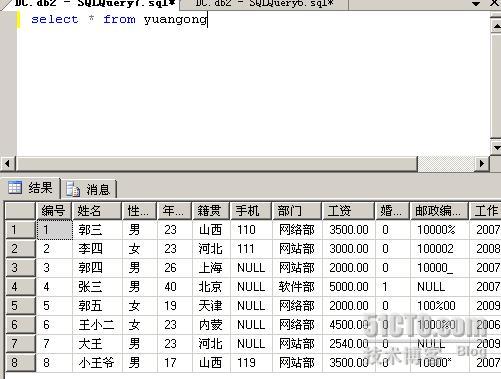Select the 年... column header
The image size is (501, 379).
pos(174,211)
